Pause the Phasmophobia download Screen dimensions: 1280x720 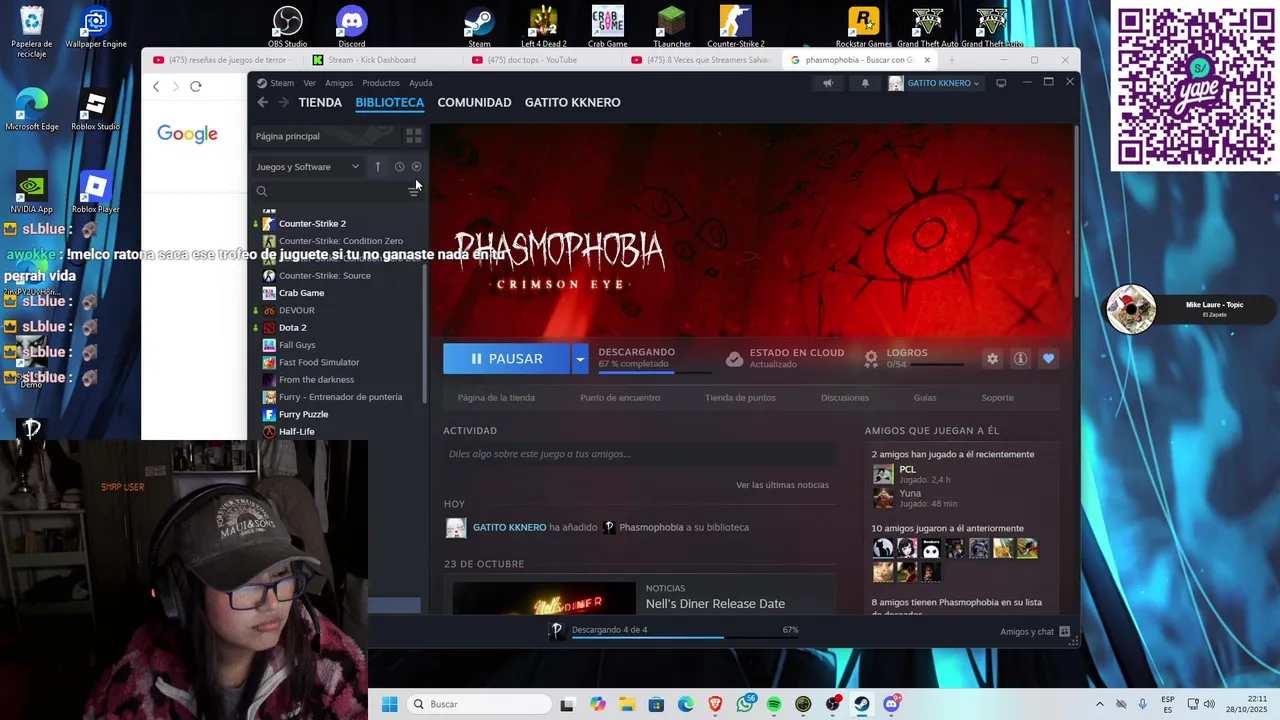(x=507, y=358)
